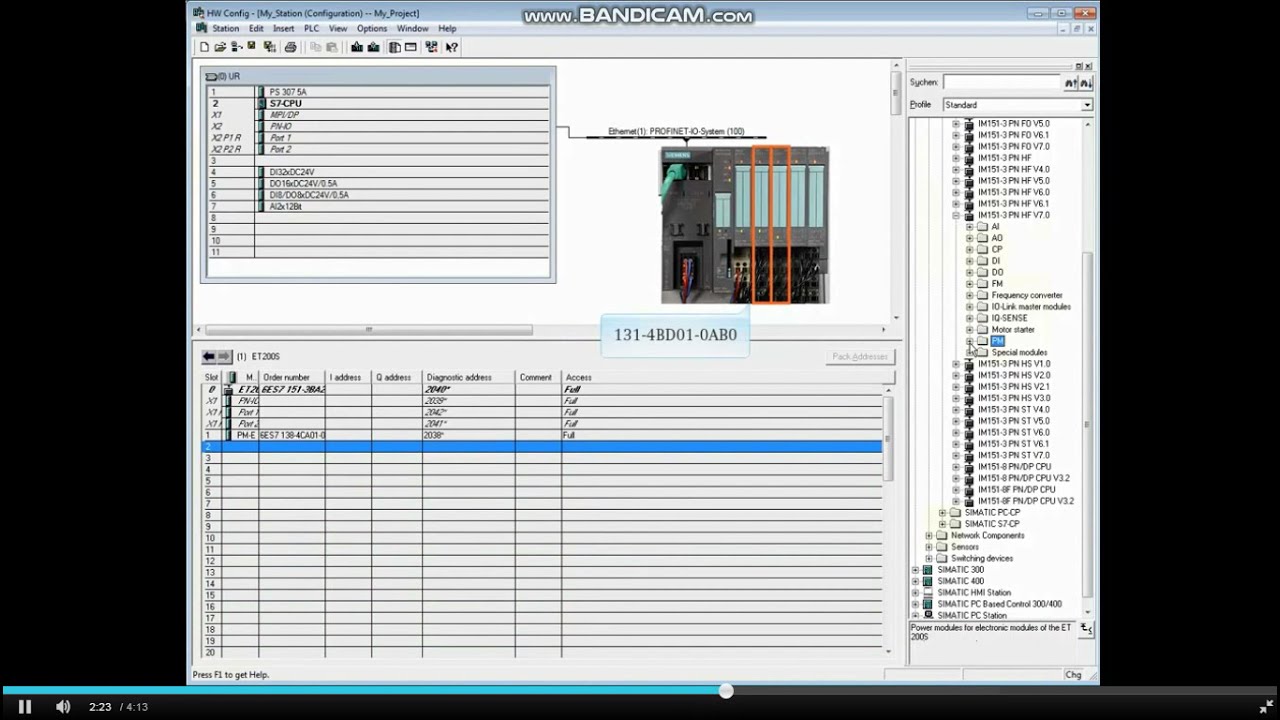Click the rack view horizontal scrollbar
The image size is (1280, 720).
(x=369, y=329)
